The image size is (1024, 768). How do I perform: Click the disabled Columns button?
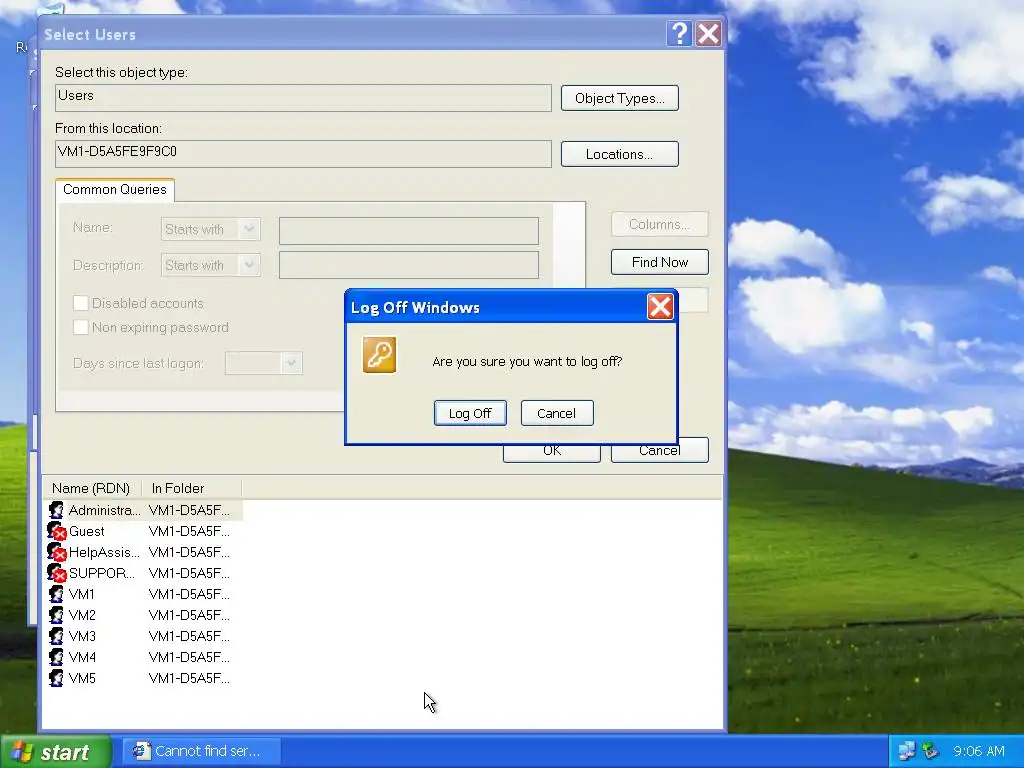point(660,224)
